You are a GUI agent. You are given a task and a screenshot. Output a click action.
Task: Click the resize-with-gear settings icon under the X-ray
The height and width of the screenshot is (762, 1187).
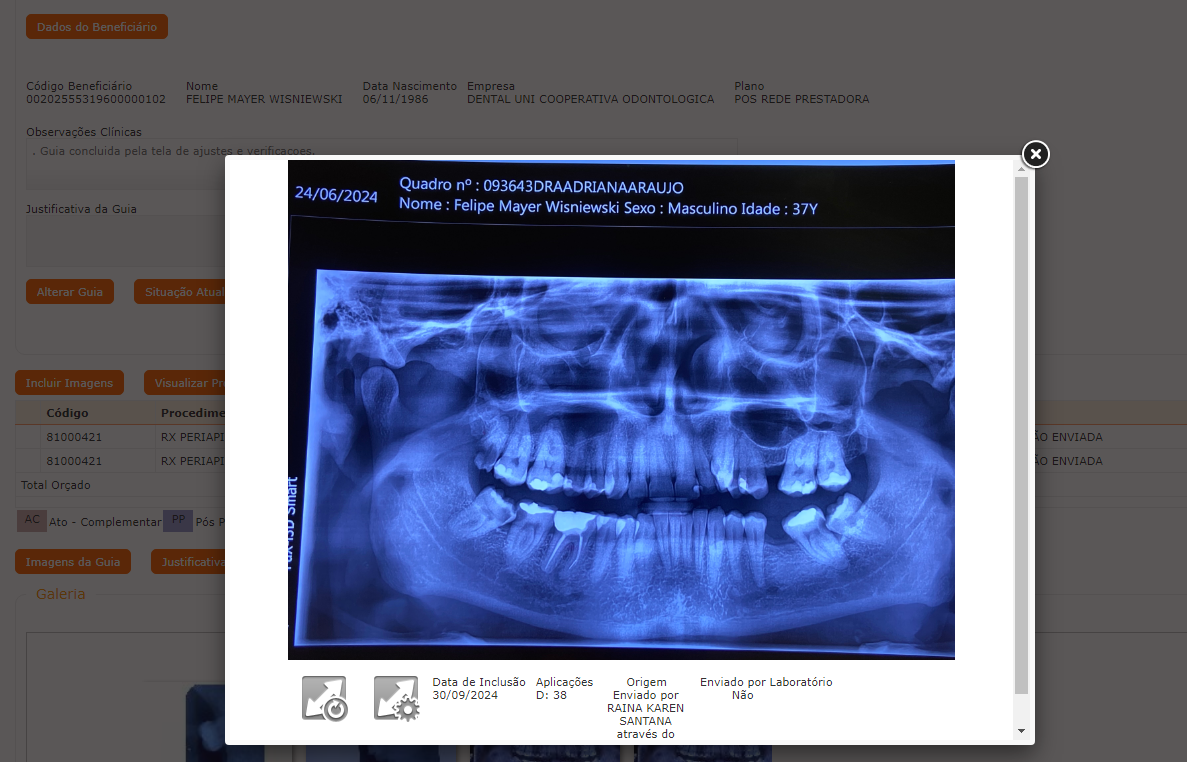(397, 698)
